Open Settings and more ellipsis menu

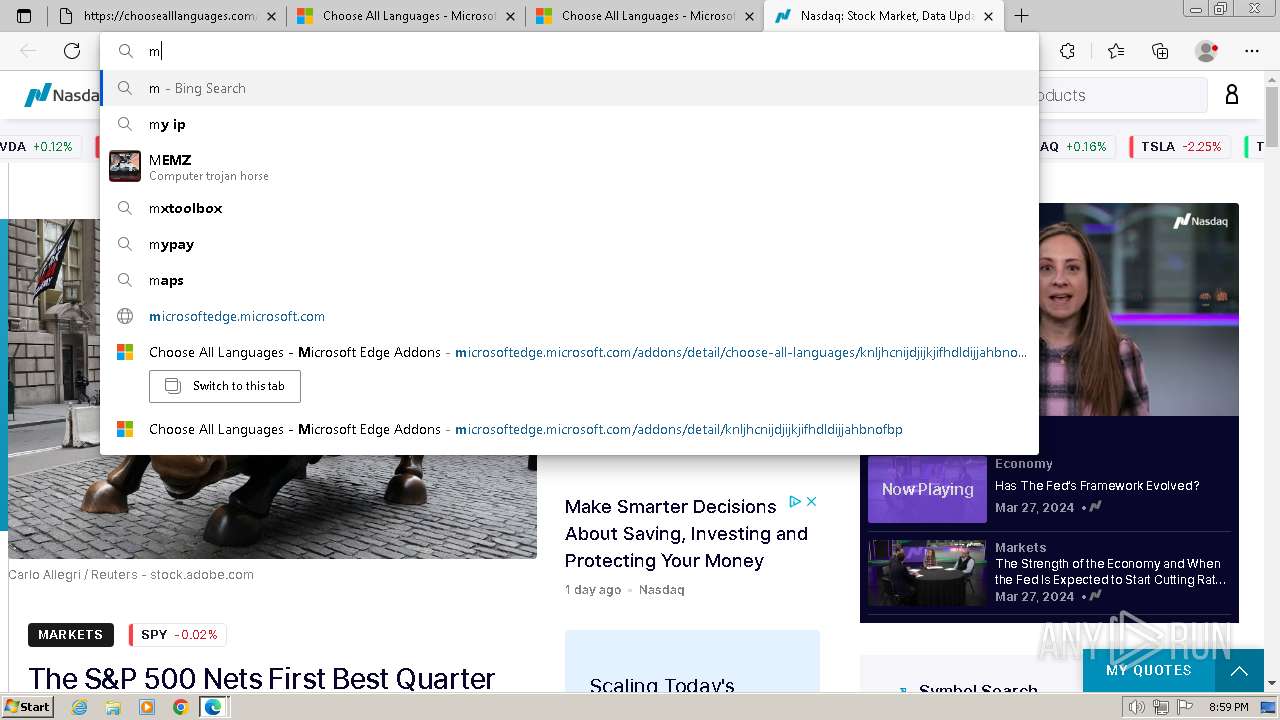tap(1252, 51)
